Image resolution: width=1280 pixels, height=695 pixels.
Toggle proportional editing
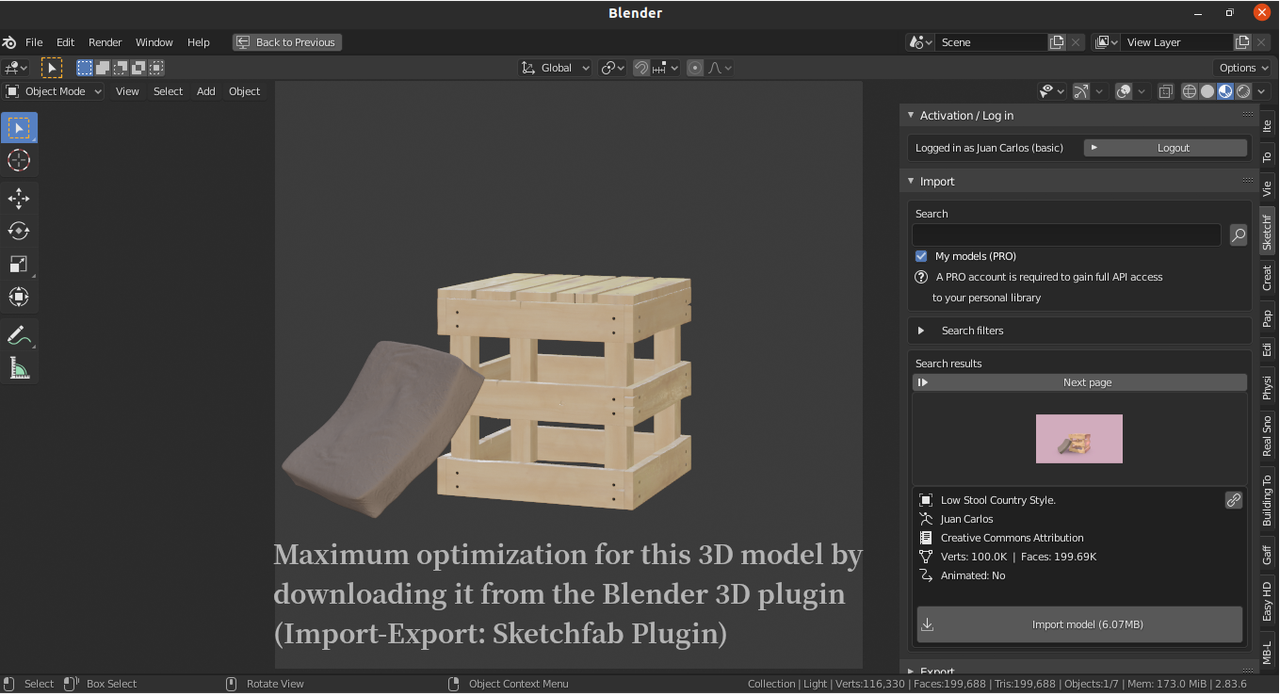693,68
